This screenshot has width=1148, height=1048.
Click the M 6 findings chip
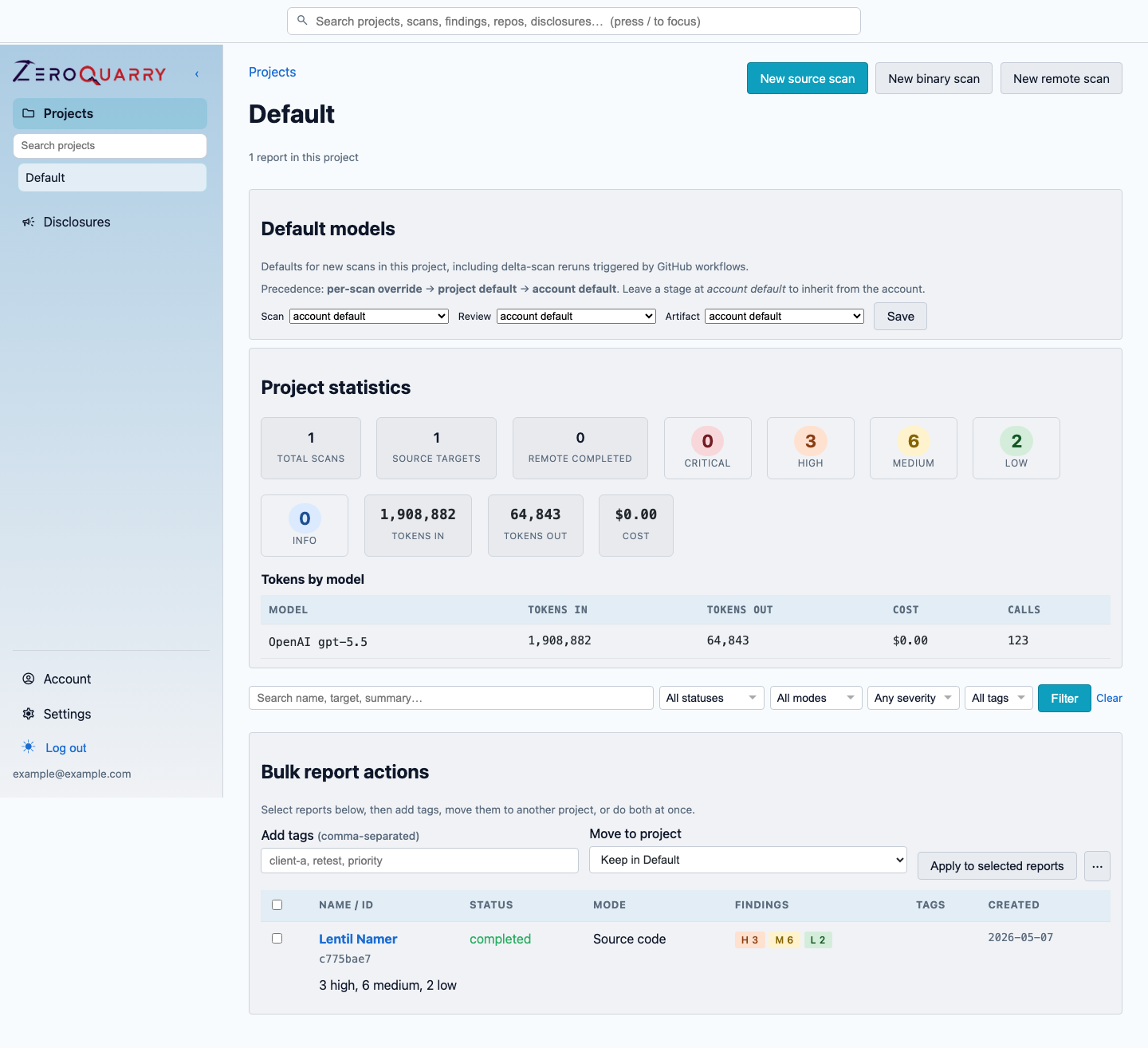784,940
